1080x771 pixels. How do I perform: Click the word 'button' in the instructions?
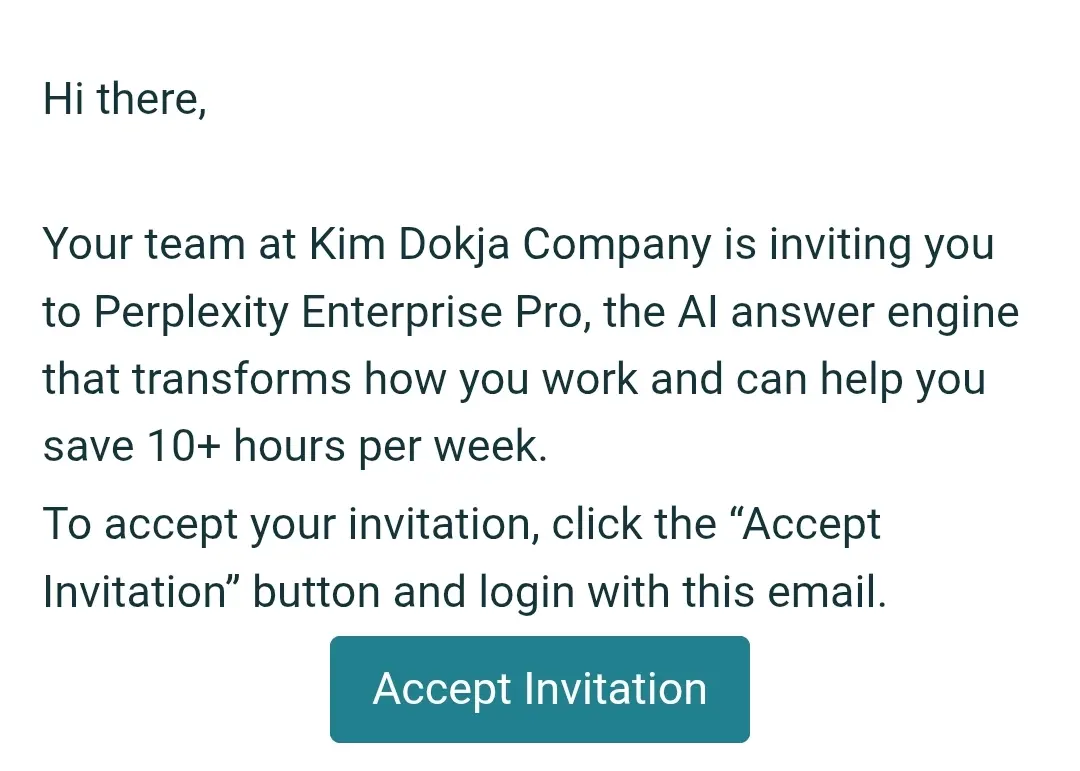point(316,592)
